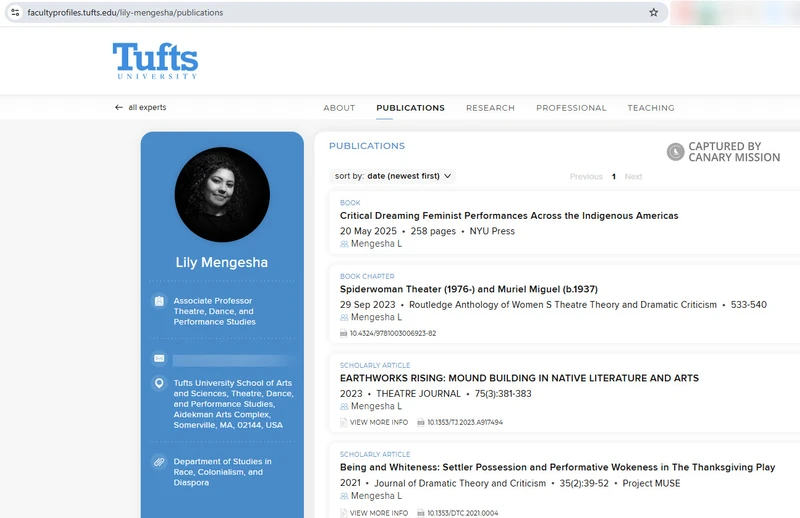The height and width of the screenshot is (518, 800).
Task: Click Mengesha L author under Spiderwoman Theater
Action: click(x=377, y=317)
